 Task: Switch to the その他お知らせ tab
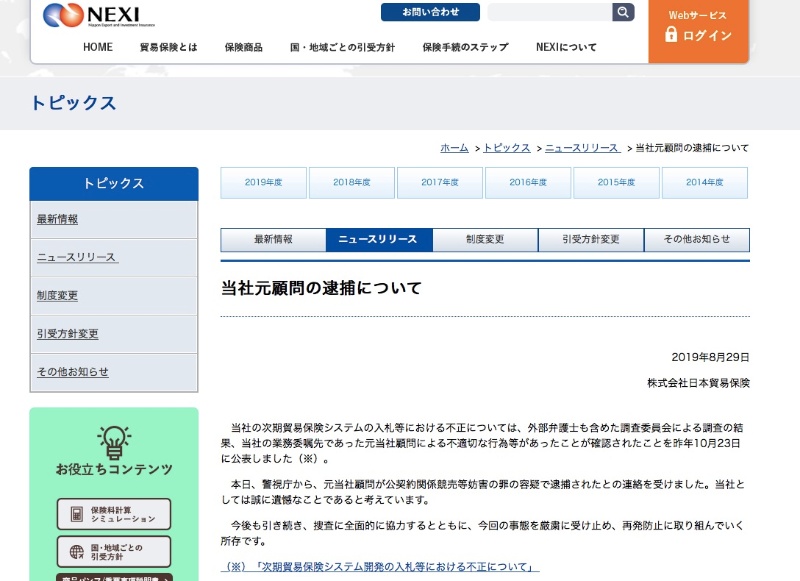[696, 240]
